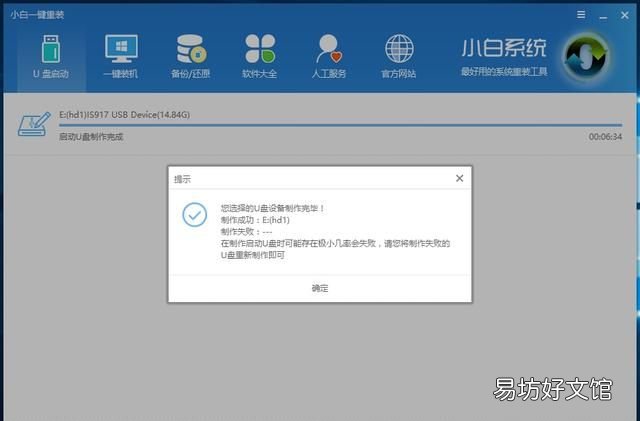The width and height of the screenshot is (640, 421).
Task: Click 确定 in the prompt dialog
Action: [x=320, y=288]
